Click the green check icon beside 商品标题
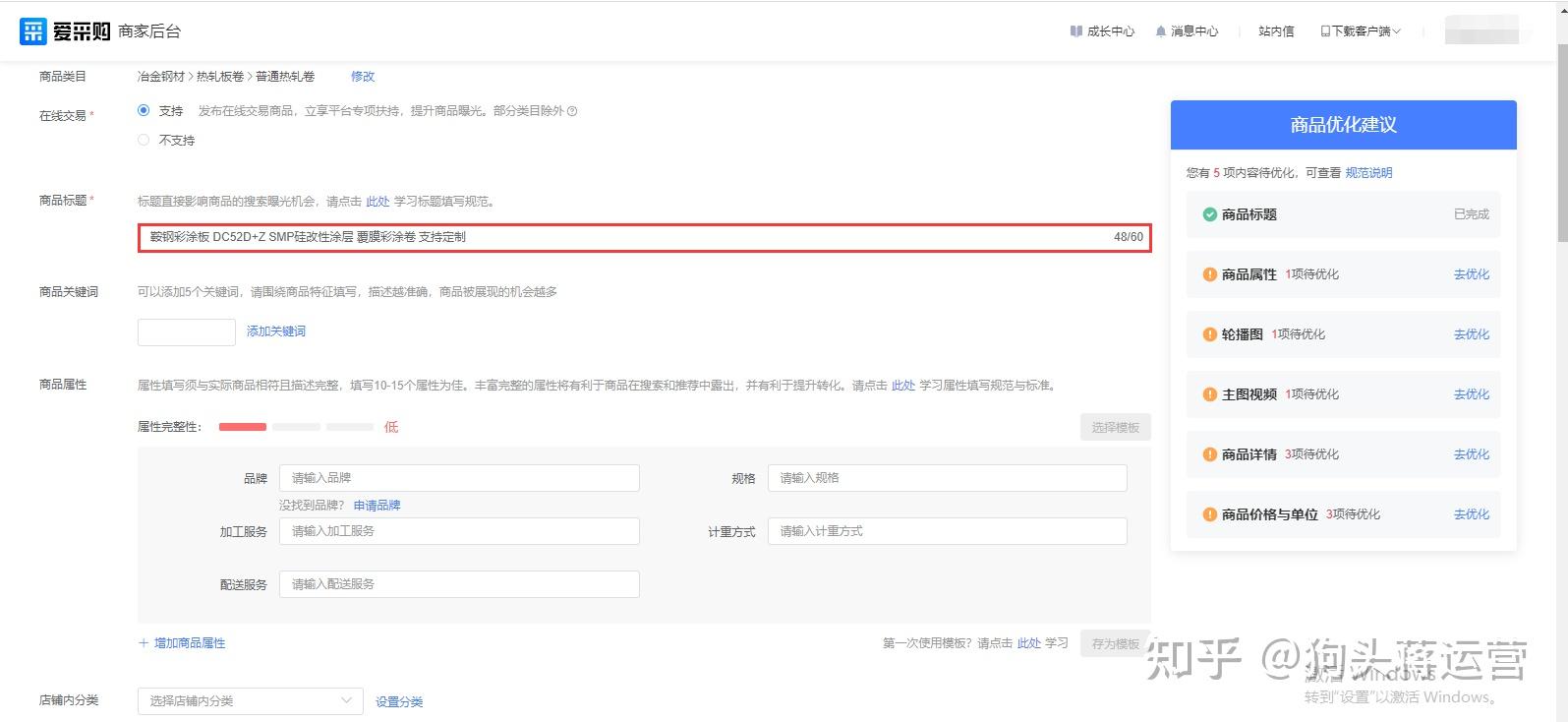 pyautogui.click(x=1209, y=214)
